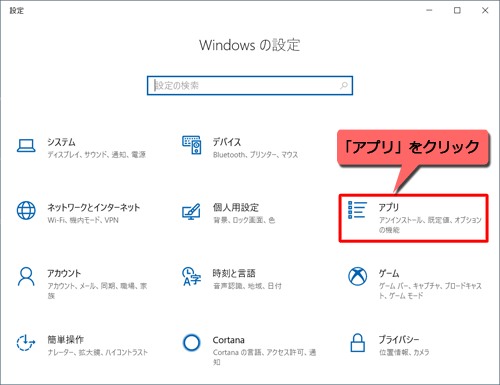Select the ネットワークとインターネット title
The width and height of the screenshot is (500, 385).
coord(93,208)
